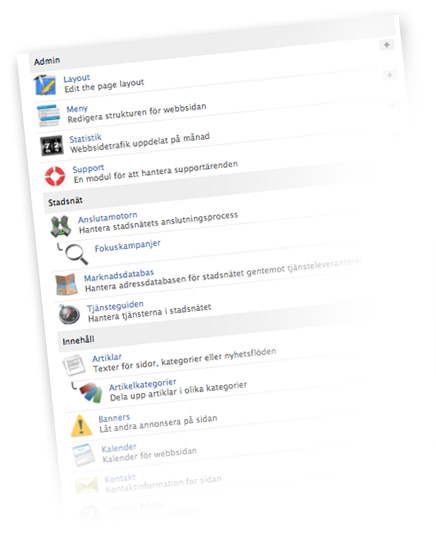The width and height of the screenshot is (436, 535).
Task: Click text 'Texter för sidor, kategorier eller nyhetsflöden'
Action: pos(184,360)
